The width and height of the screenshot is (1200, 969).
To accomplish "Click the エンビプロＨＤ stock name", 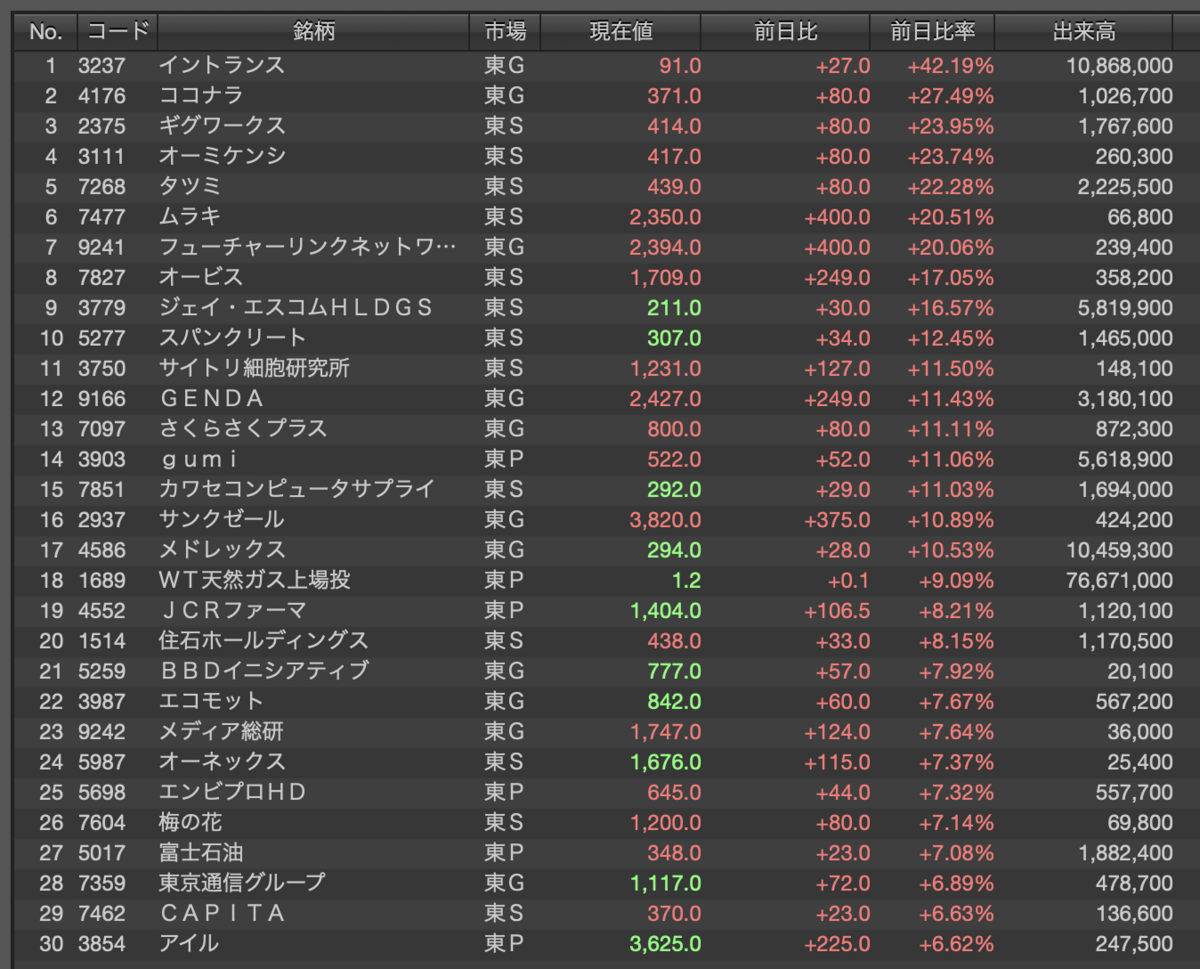I will point(233,792).
